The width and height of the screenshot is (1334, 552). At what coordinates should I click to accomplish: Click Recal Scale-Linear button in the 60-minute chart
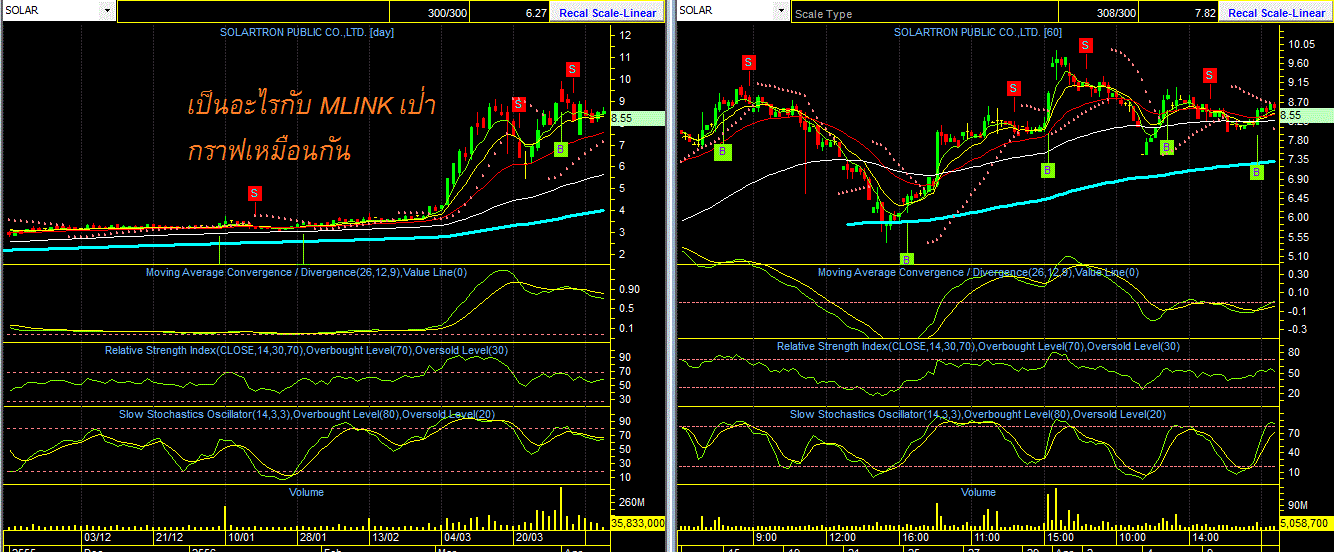coord(1275,12)
